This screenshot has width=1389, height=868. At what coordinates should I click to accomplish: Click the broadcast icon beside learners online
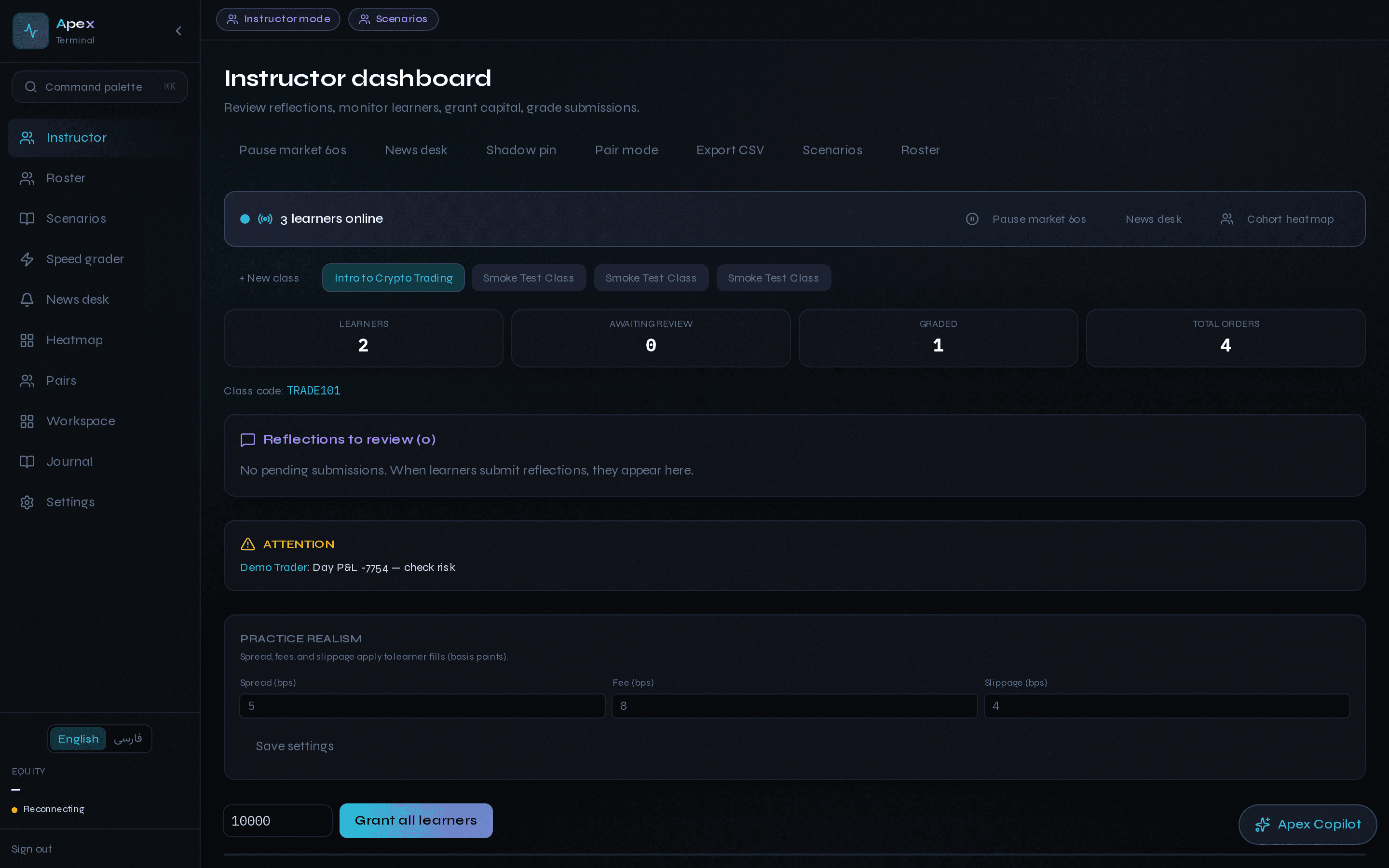click(265, 219)
